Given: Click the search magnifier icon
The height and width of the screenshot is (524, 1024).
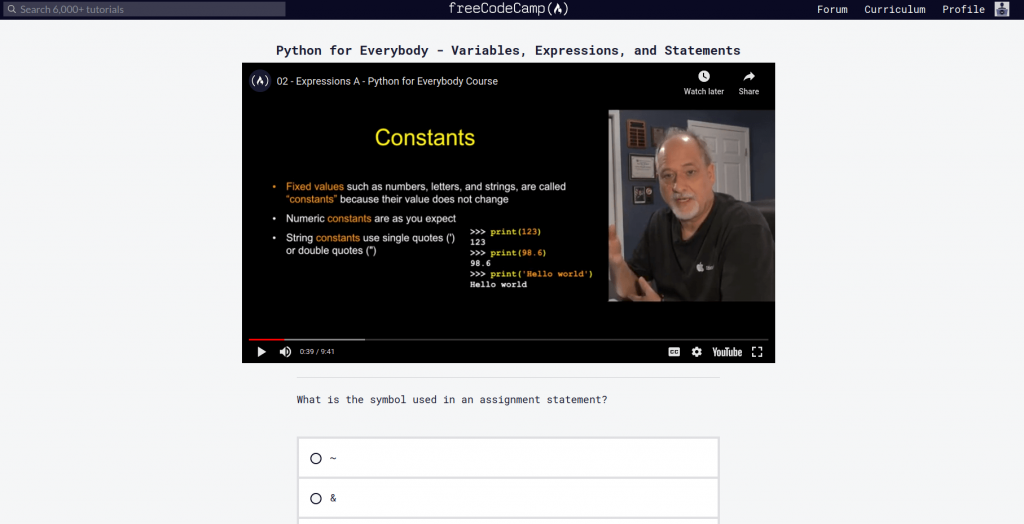Looking at the screenshot, I should coord(12,9).
